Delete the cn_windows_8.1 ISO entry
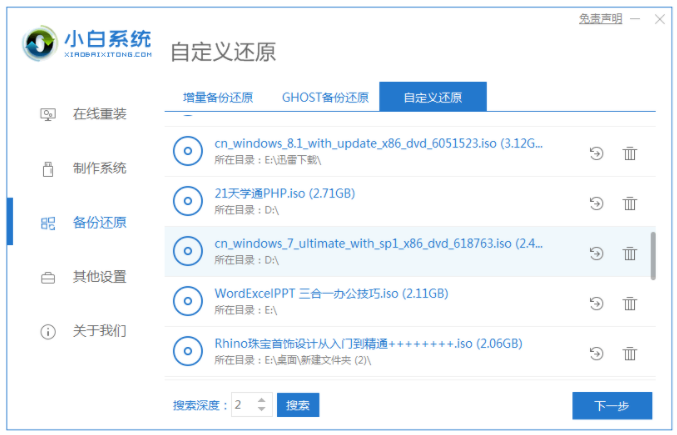The height and width of the screenshot is (435, 677). coord(630,153)
